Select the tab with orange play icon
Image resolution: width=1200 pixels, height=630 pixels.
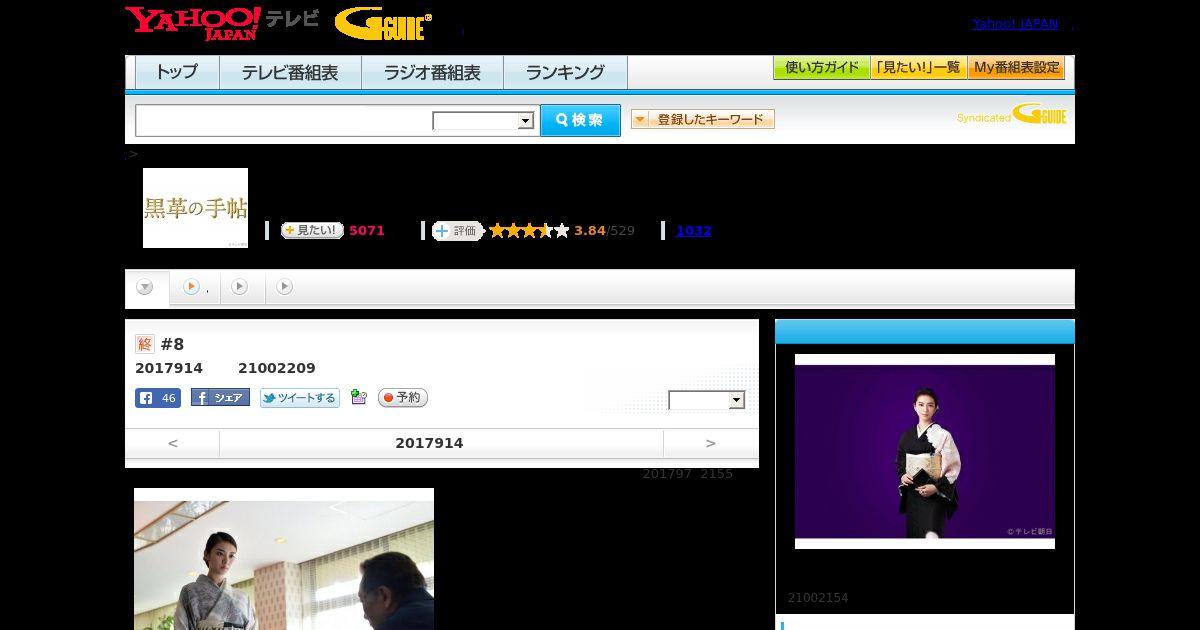click(195, 287)
